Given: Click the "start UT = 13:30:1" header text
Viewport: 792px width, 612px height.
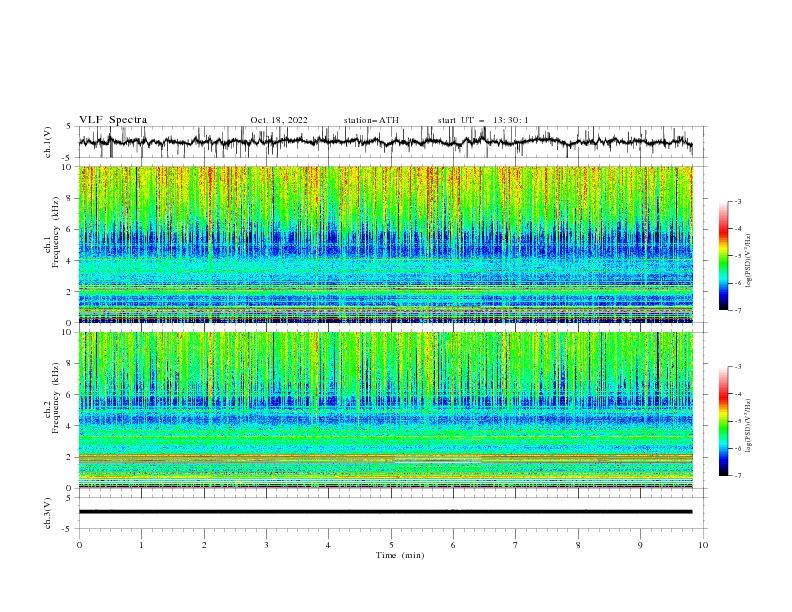Looking at the screenshot, I should (483, 120).
